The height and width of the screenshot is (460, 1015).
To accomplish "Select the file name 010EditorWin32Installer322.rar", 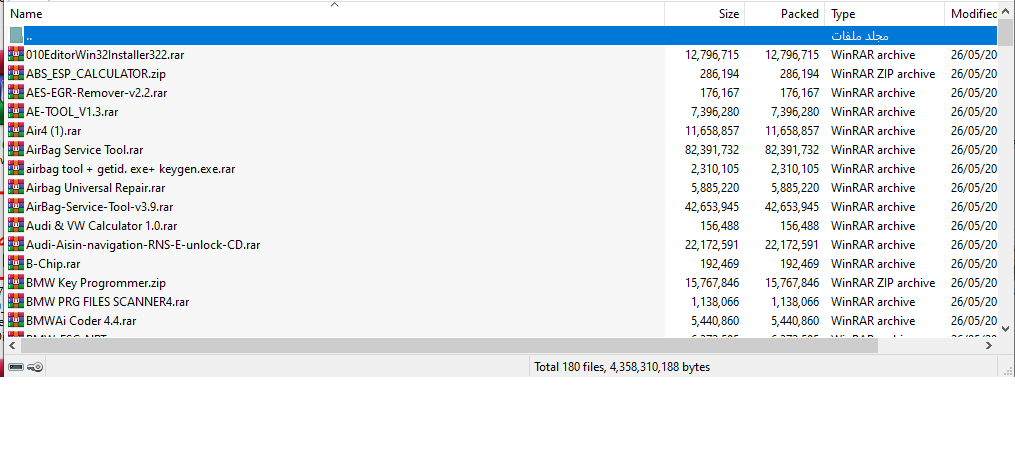I will [x=105, y=55].
